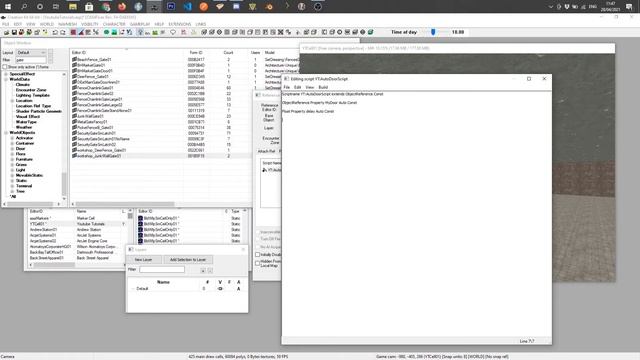The height and width of the screenshot is (360, 640).
Task: Open File Explorer from the taskbar
Action: [x=73, y=7]
